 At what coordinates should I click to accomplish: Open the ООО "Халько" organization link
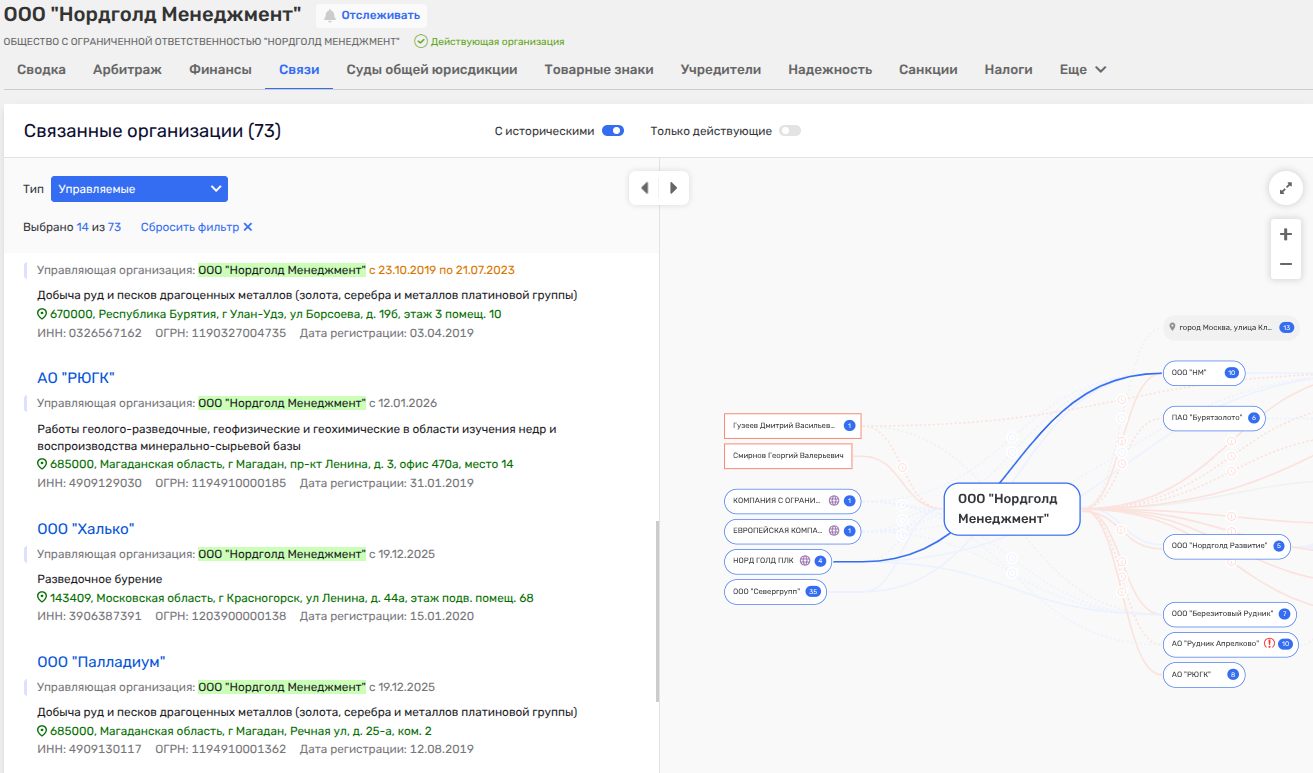[85, 529]
